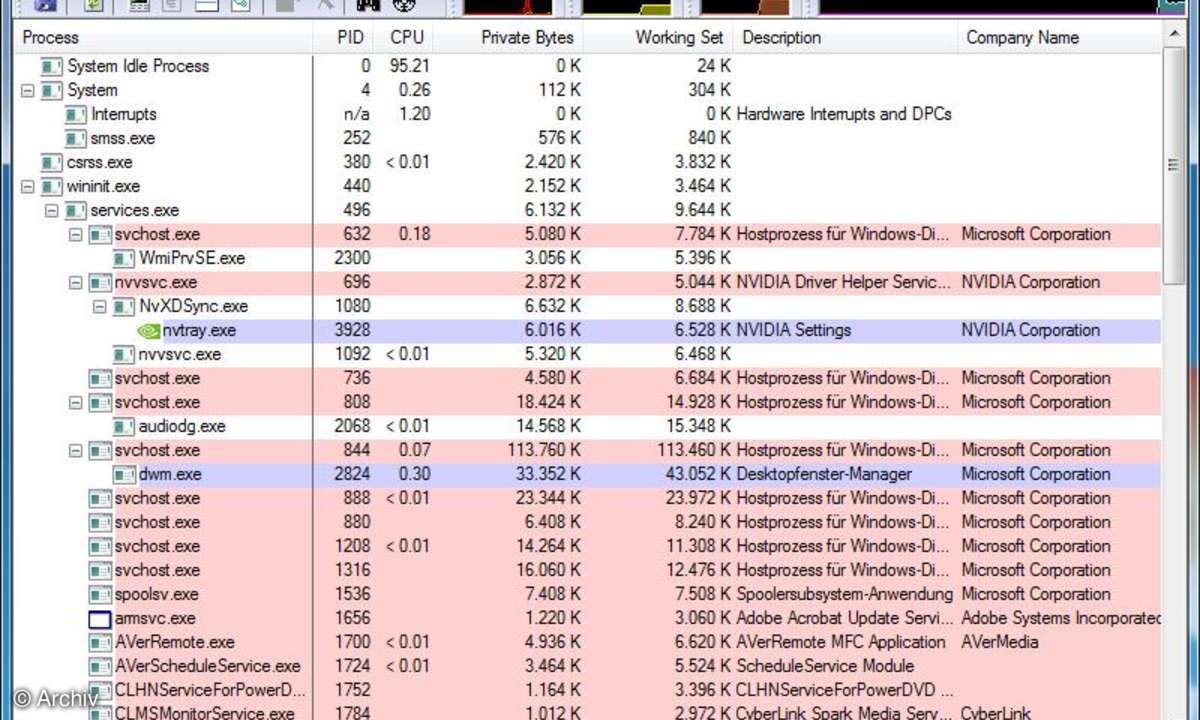The image size is (1200, 720).
Task: Click the icon of svchost.exe PID 1208
Action: (100, 546)
